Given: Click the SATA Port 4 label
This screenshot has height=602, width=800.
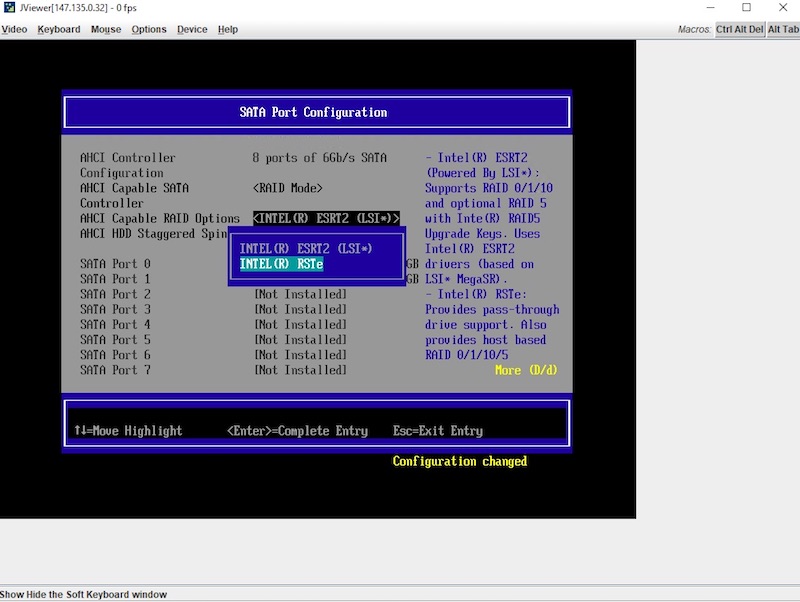Looking at the screenshot, I should click(115, 324).
